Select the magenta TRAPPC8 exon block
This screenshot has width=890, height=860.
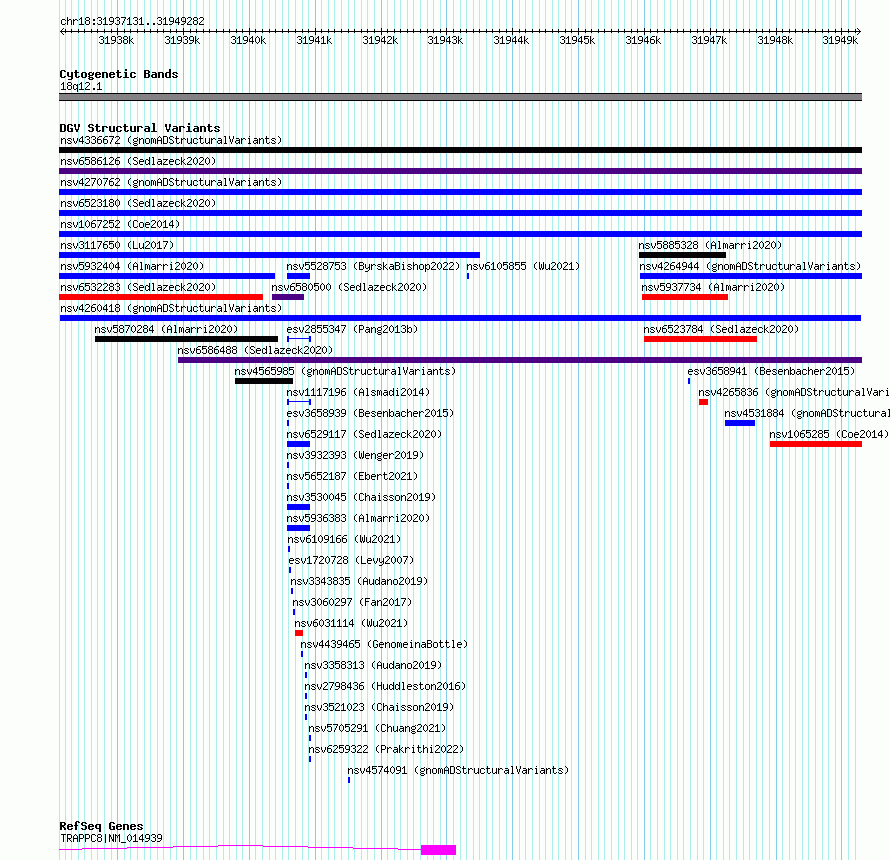click(x=438, y=850)
